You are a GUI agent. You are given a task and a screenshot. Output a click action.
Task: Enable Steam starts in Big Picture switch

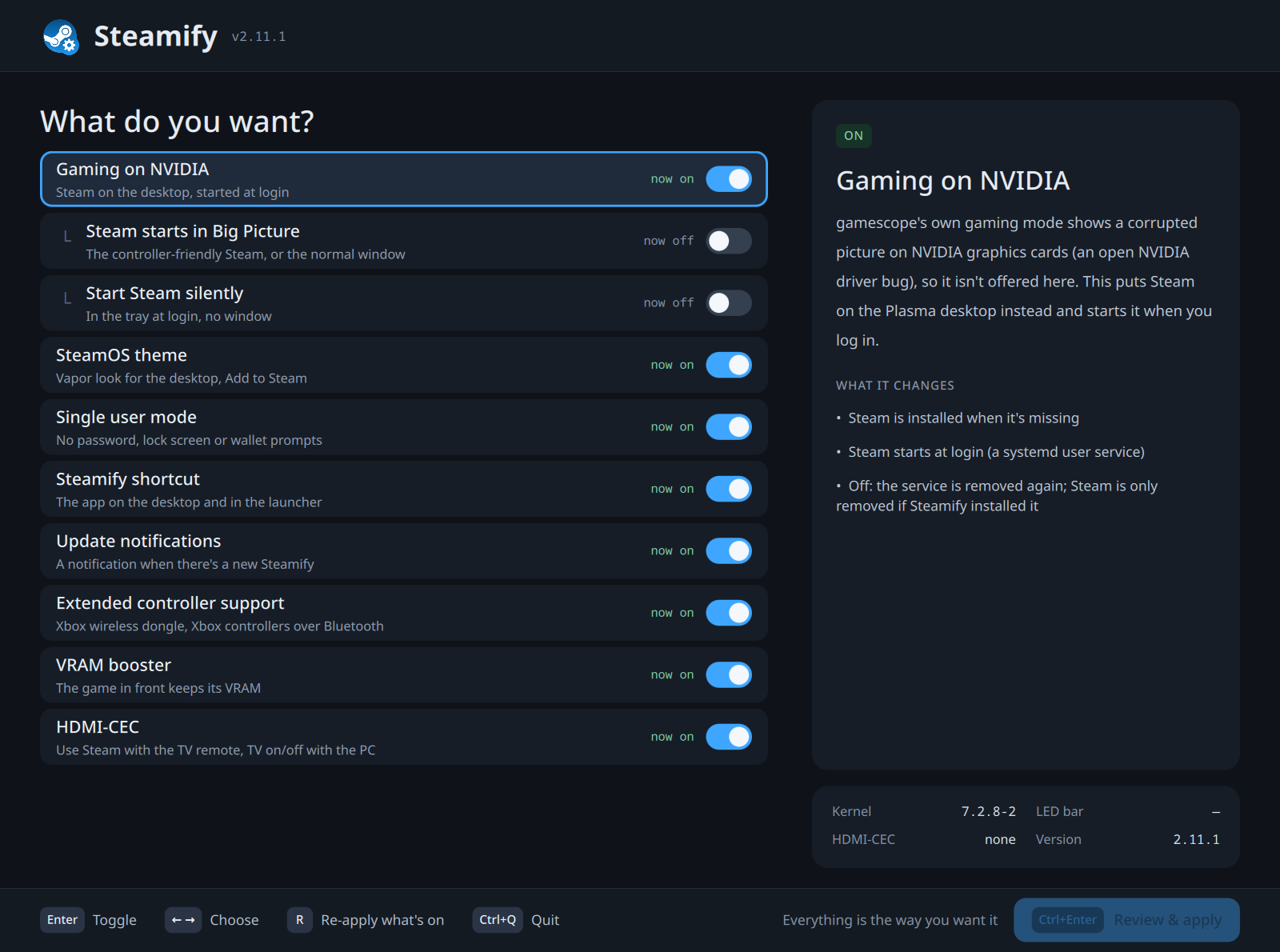[729, 241]
